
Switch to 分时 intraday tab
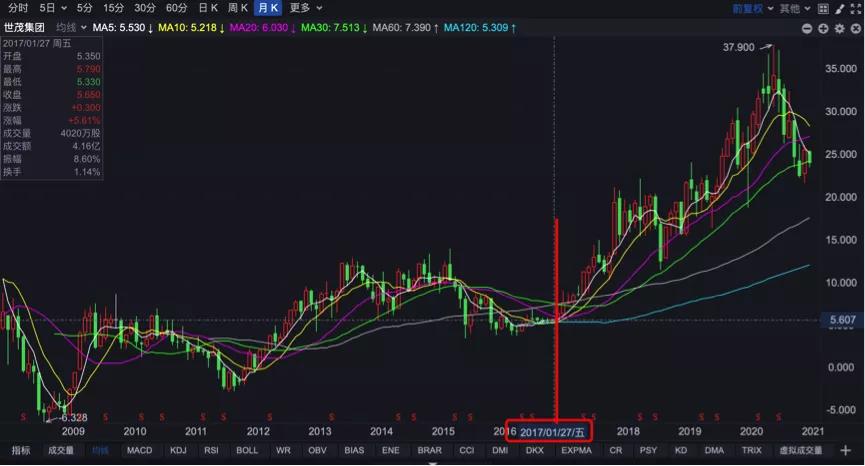tap(18, 8)
